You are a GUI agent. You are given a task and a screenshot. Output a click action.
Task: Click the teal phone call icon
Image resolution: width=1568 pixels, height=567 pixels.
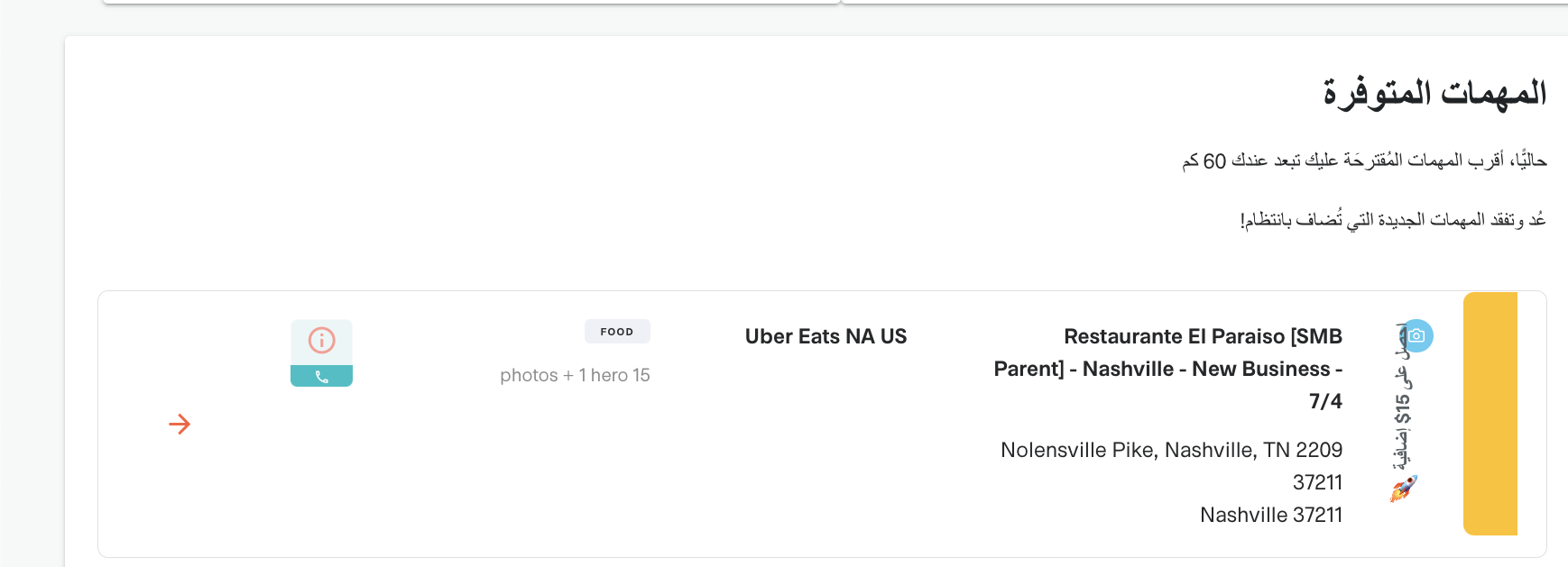tap(322, 377)
